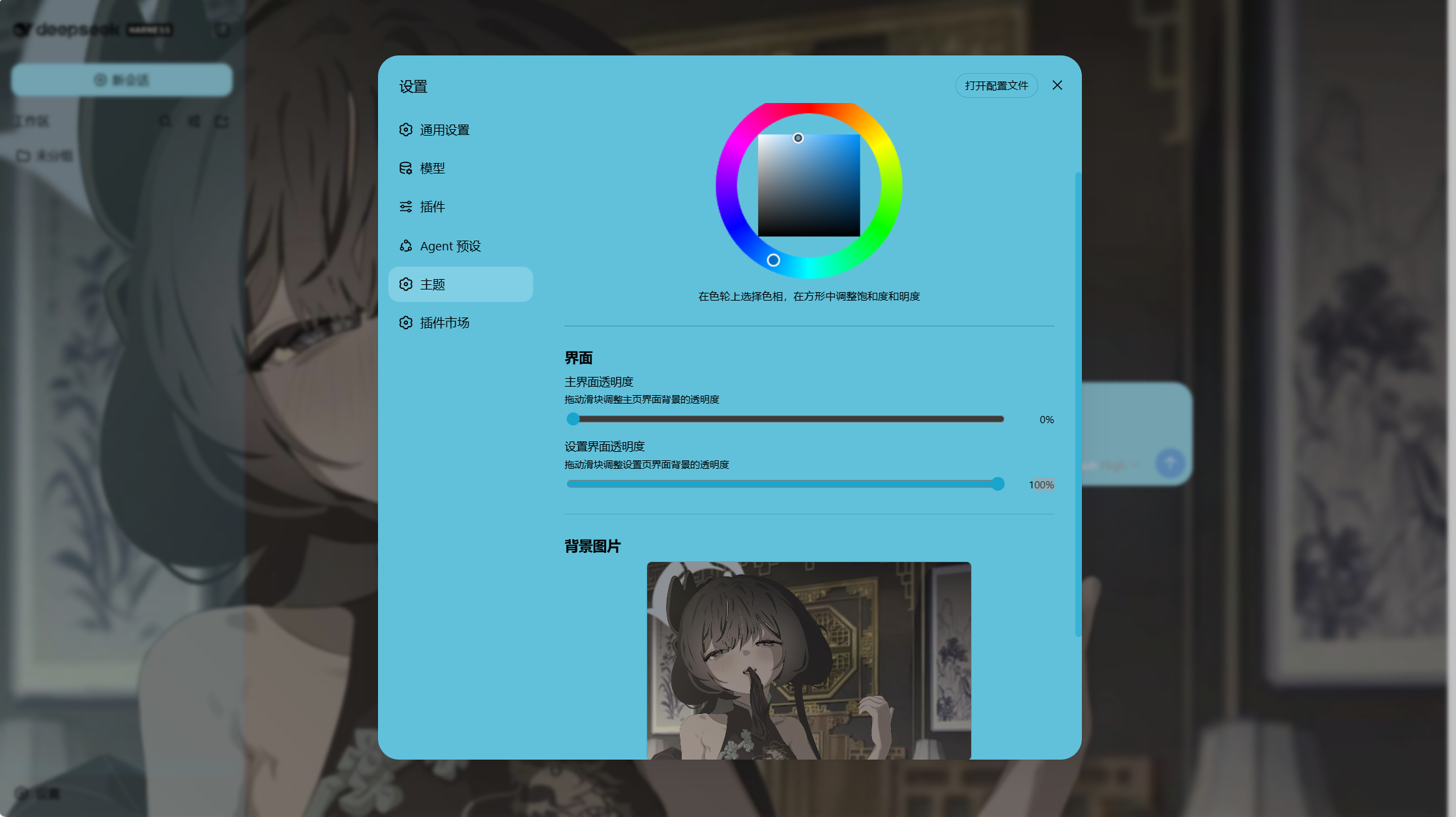The image size is (1456, 817).
Task: Click the blue send arrow button in the chat box
Action: (1171, 464)
